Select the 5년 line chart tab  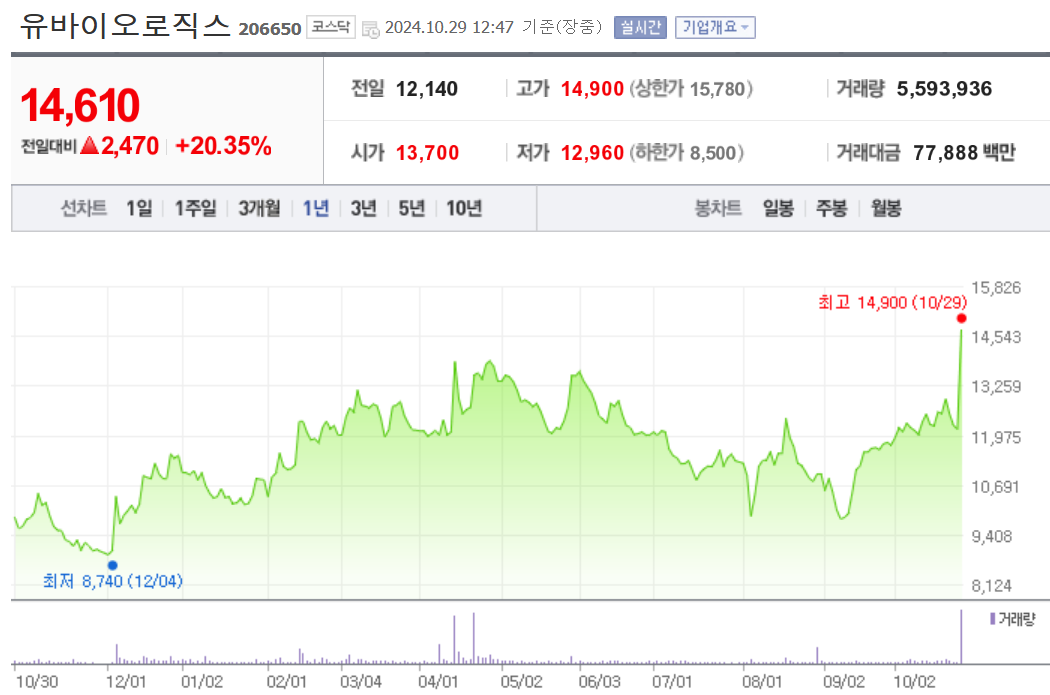(412, 208)
